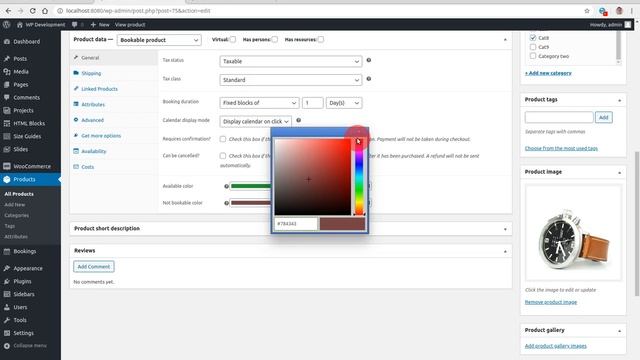Click the Dashboard sidebar icon
The height and width of the screenshot is (360, 640).
pos(7,42)
